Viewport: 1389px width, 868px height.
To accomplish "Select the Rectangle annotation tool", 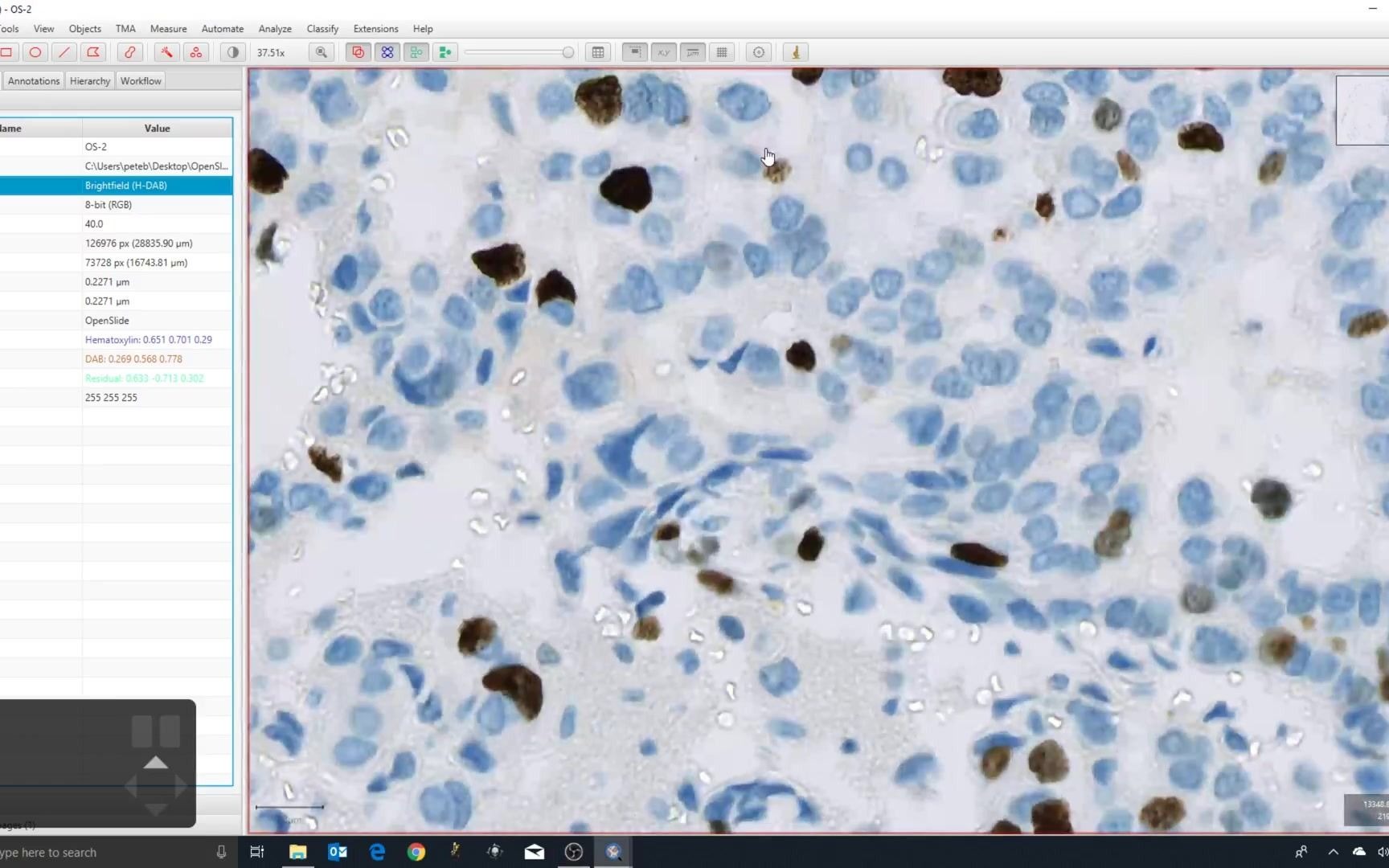I will 8,52.
